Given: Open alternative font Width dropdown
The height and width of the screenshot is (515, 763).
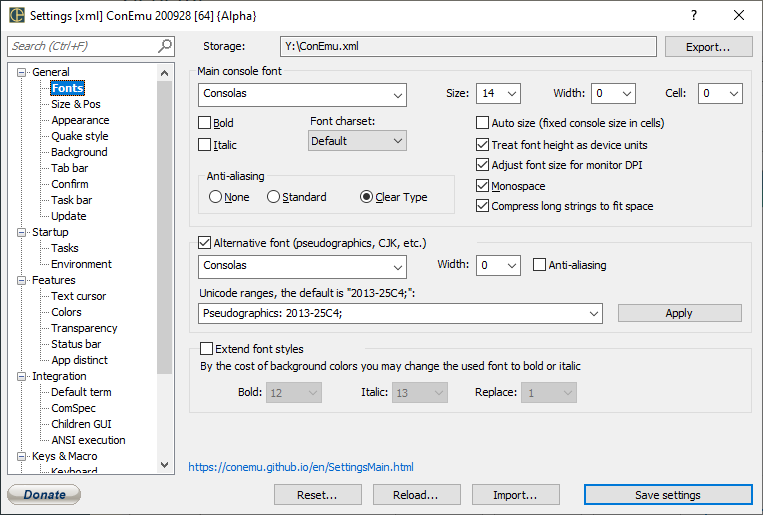Looking at the screenshot, I should point(498,265).
